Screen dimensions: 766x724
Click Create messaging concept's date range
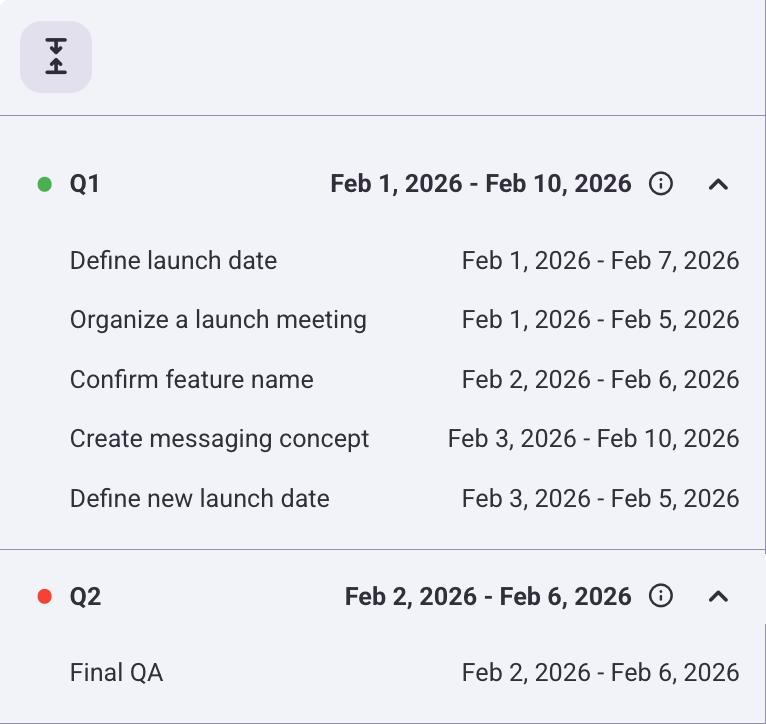click(593, 439)
